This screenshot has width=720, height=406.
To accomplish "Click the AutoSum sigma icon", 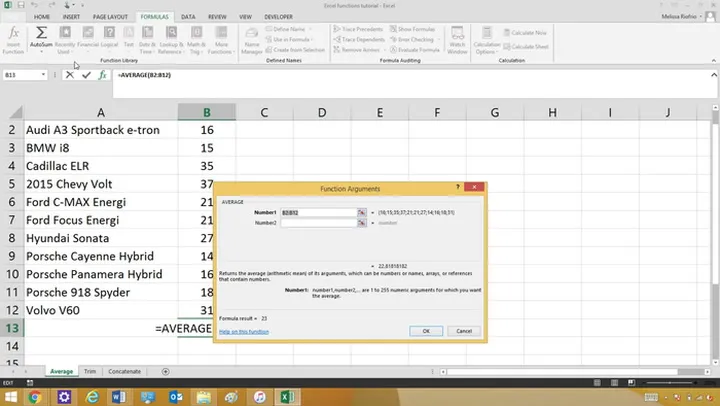I will click(41, 33).
